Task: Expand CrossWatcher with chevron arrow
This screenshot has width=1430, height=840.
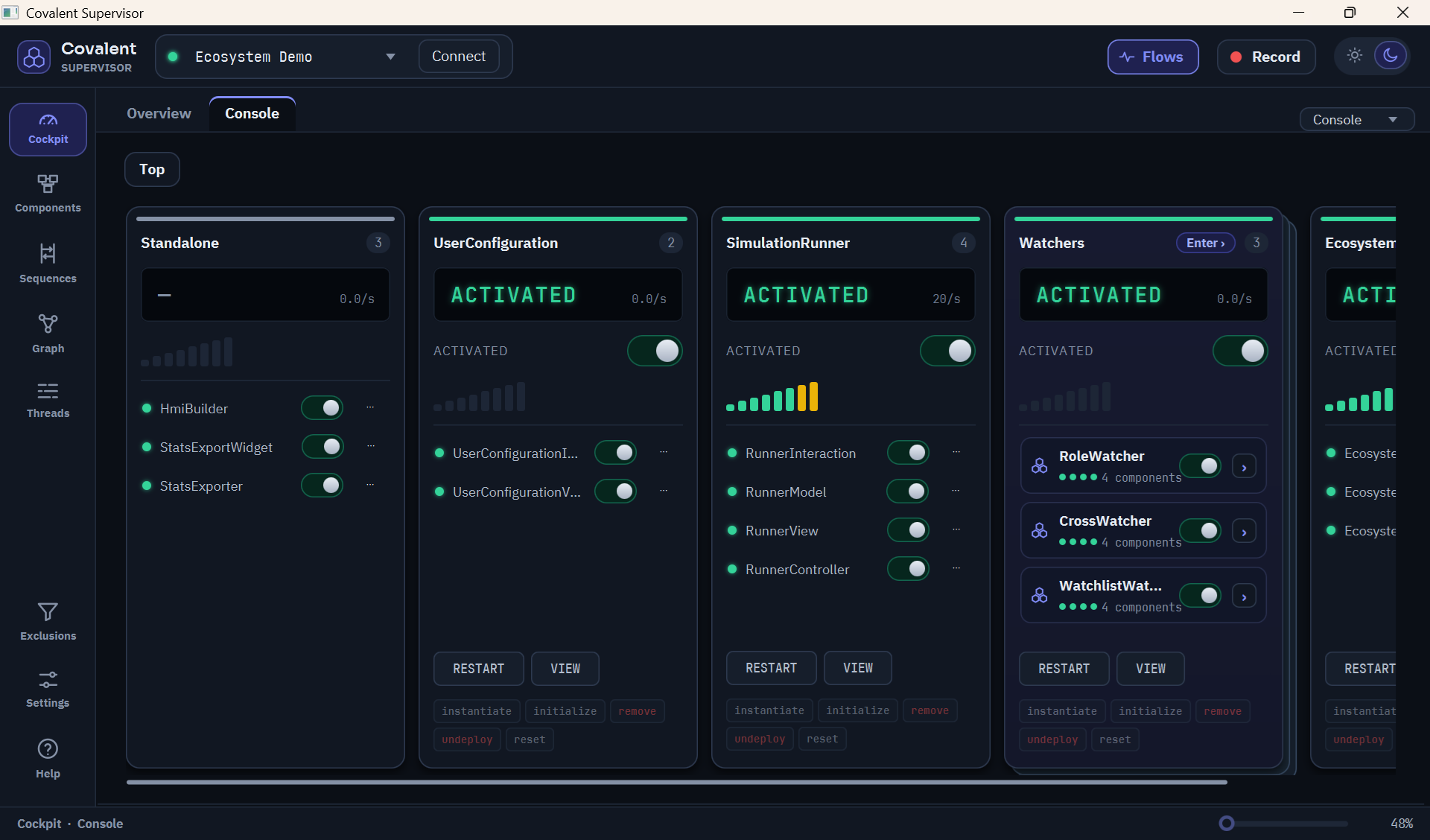Action: (x=1244, y=532)
